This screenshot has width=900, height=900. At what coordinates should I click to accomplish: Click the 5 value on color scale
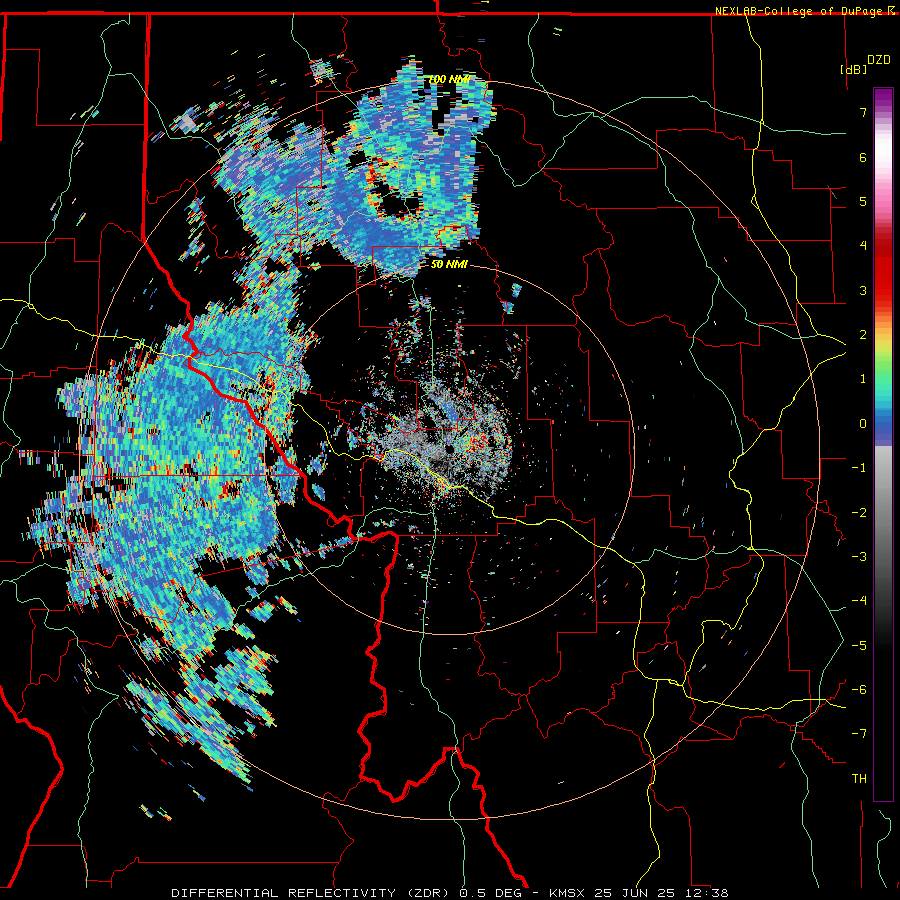click(x=863, y=201)
